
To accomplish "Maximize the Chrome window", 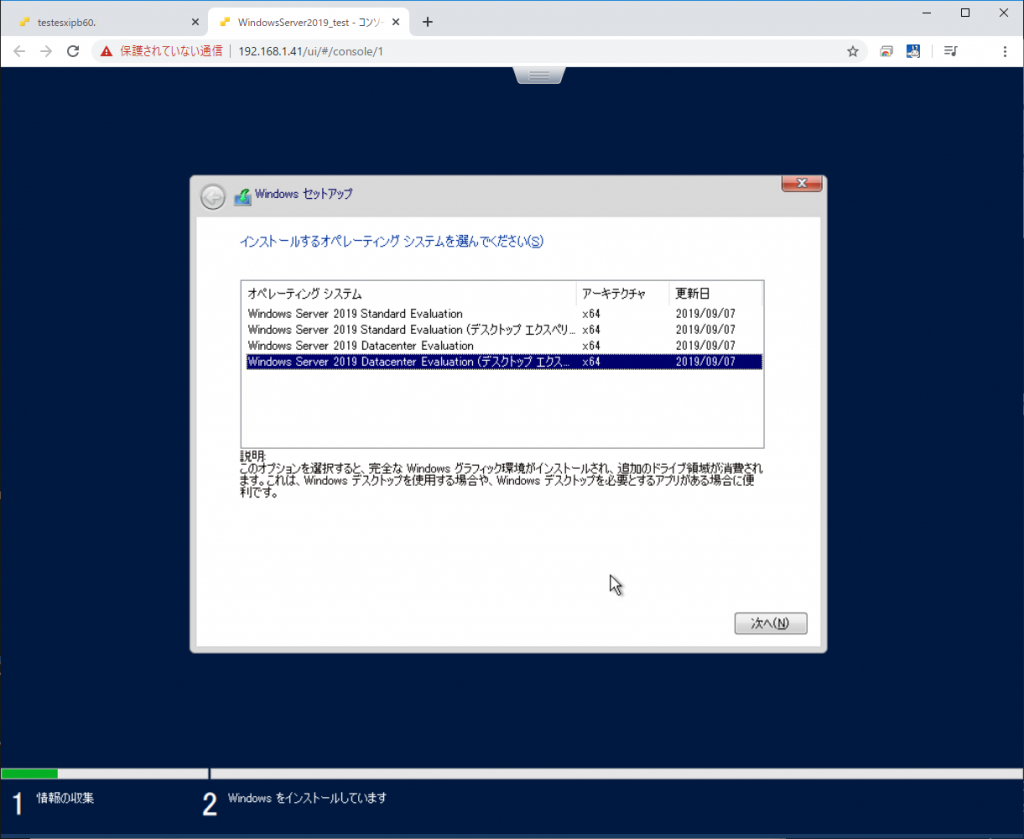I will coord(965,12).
